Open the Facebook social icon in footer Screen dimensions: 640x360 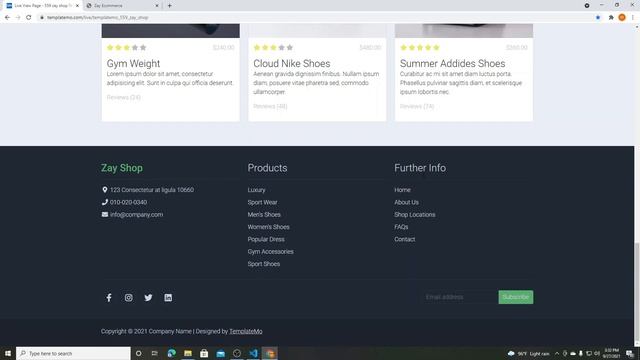click(x=109, y=298)
